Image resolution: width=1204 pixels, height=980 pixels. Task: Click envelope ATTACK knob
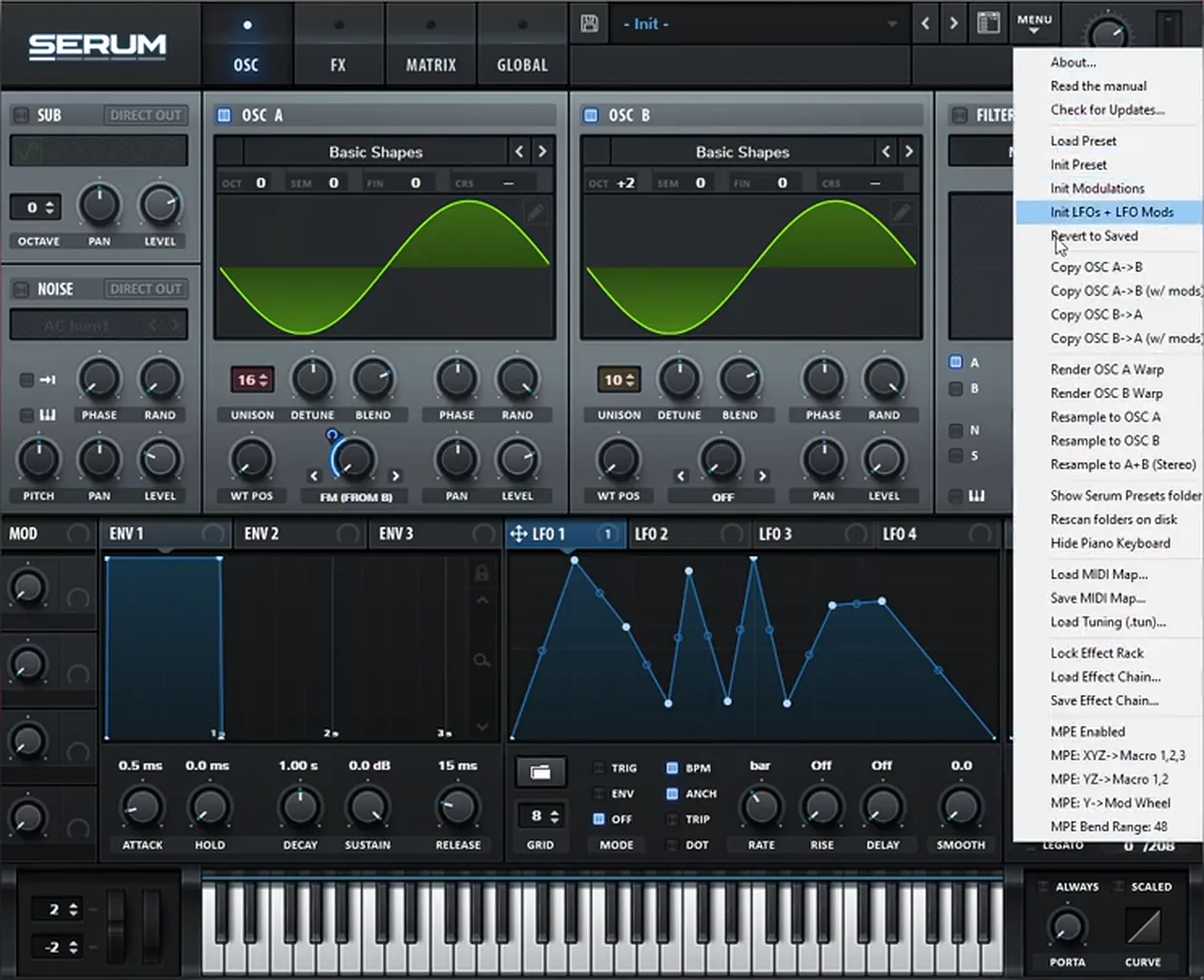(142, 807)
